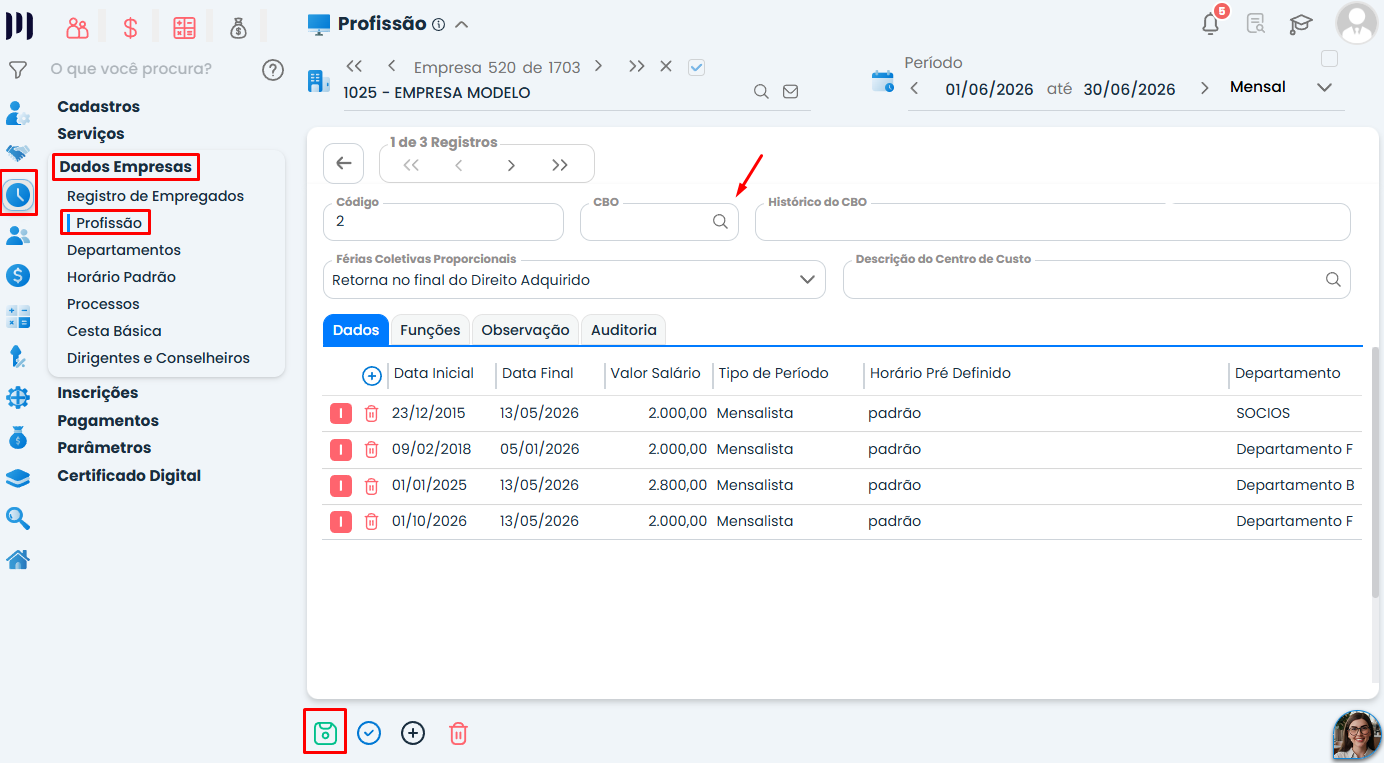Open Departamentos menu item
Image resolution: width=1384 pixels, height=763 pixels.
click(x=124, y=250)
